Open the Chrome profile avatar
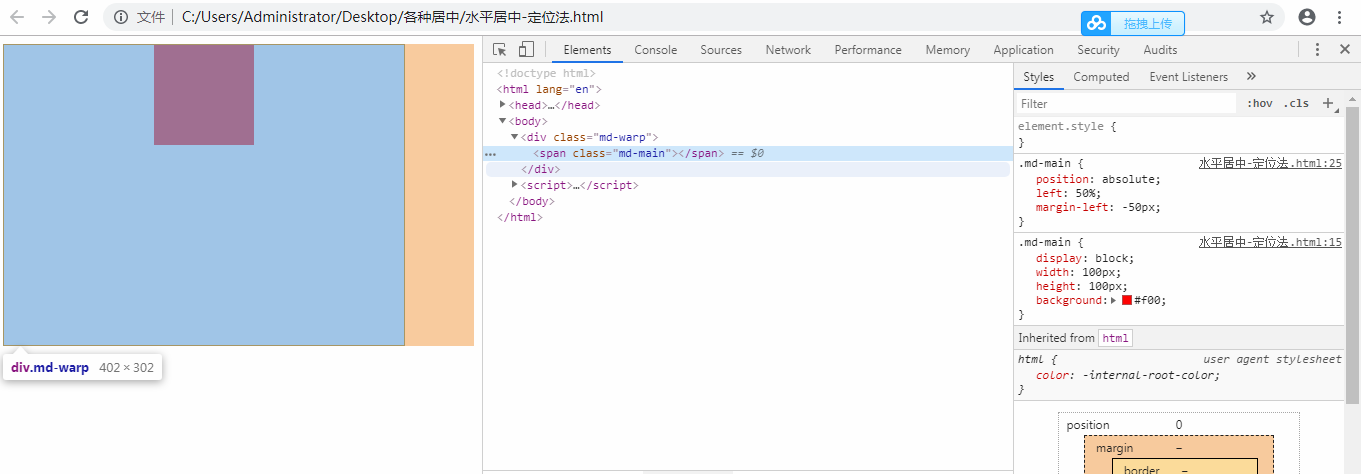Viewport: 1361px width, 474px height. [1307, 17]
